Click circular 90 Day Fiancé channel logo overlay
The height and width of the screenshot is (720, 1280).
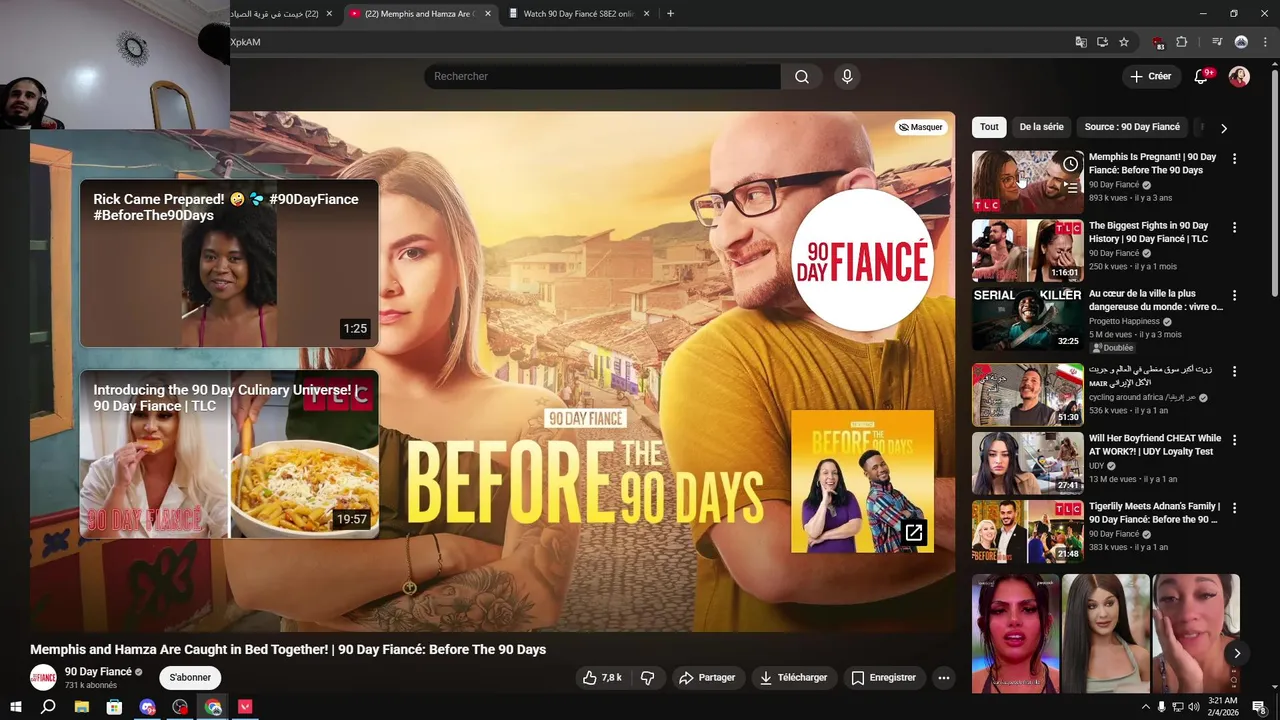coord(862,261)
